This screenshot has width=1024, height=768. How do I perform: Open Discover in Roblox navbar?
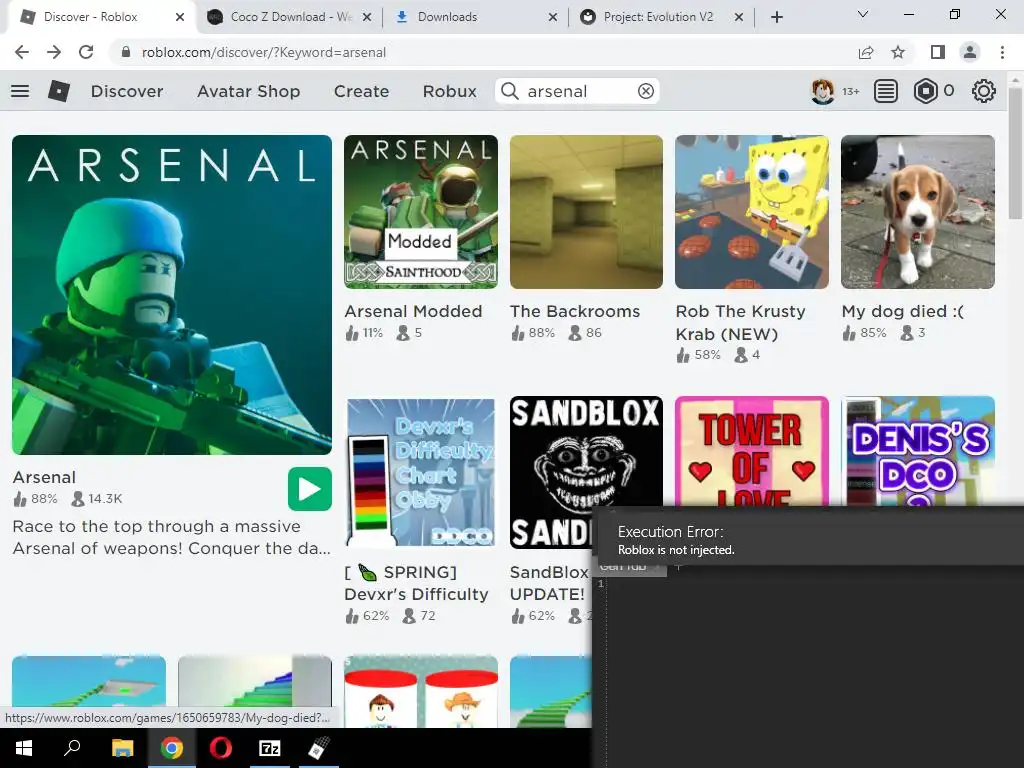(x=127, y=91)
